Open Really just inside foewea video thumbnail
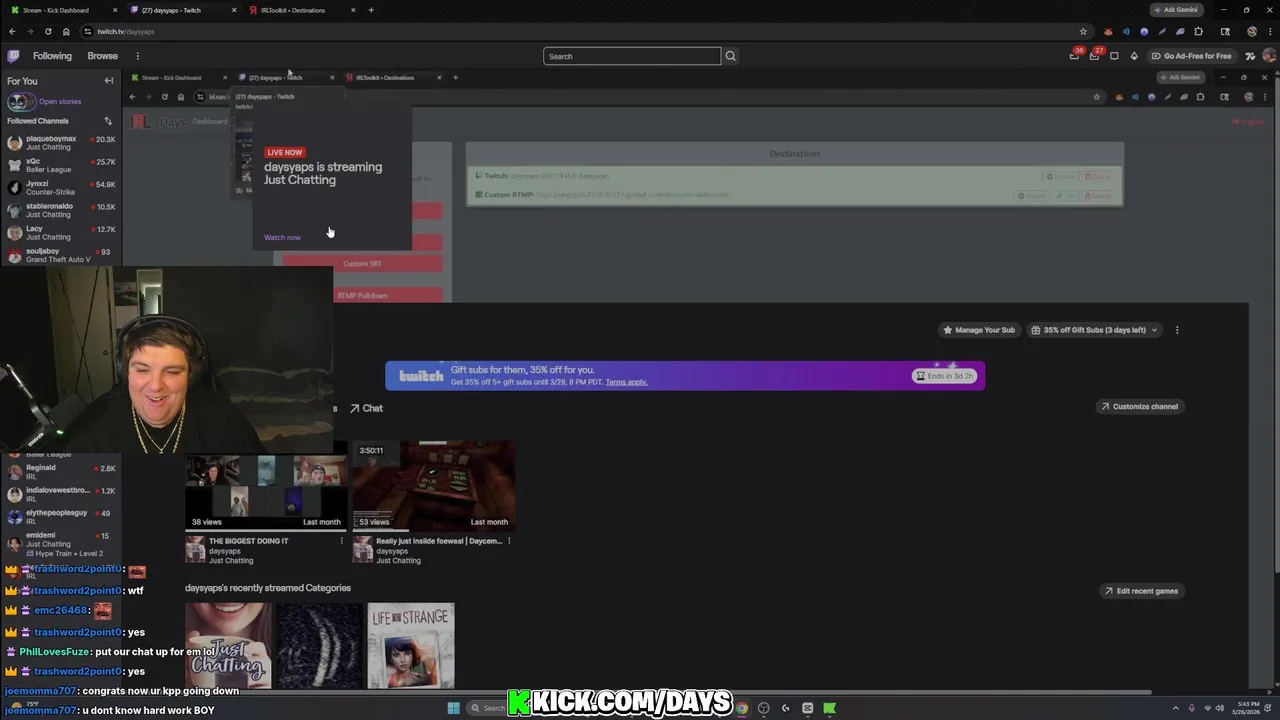Screen dimensions: 1280x720 pos(433,485)
